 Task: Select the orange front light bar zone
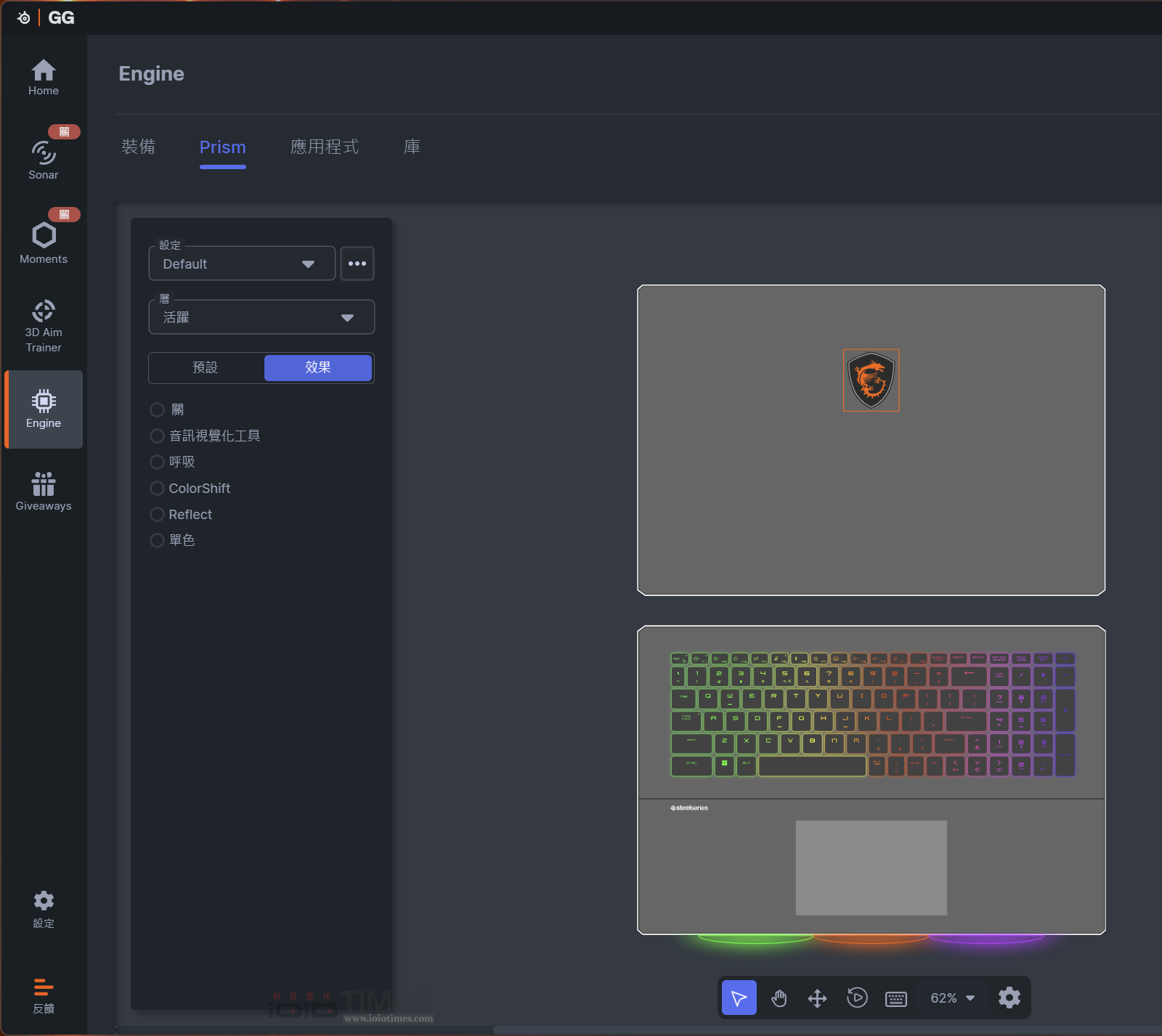click(871, 939)
